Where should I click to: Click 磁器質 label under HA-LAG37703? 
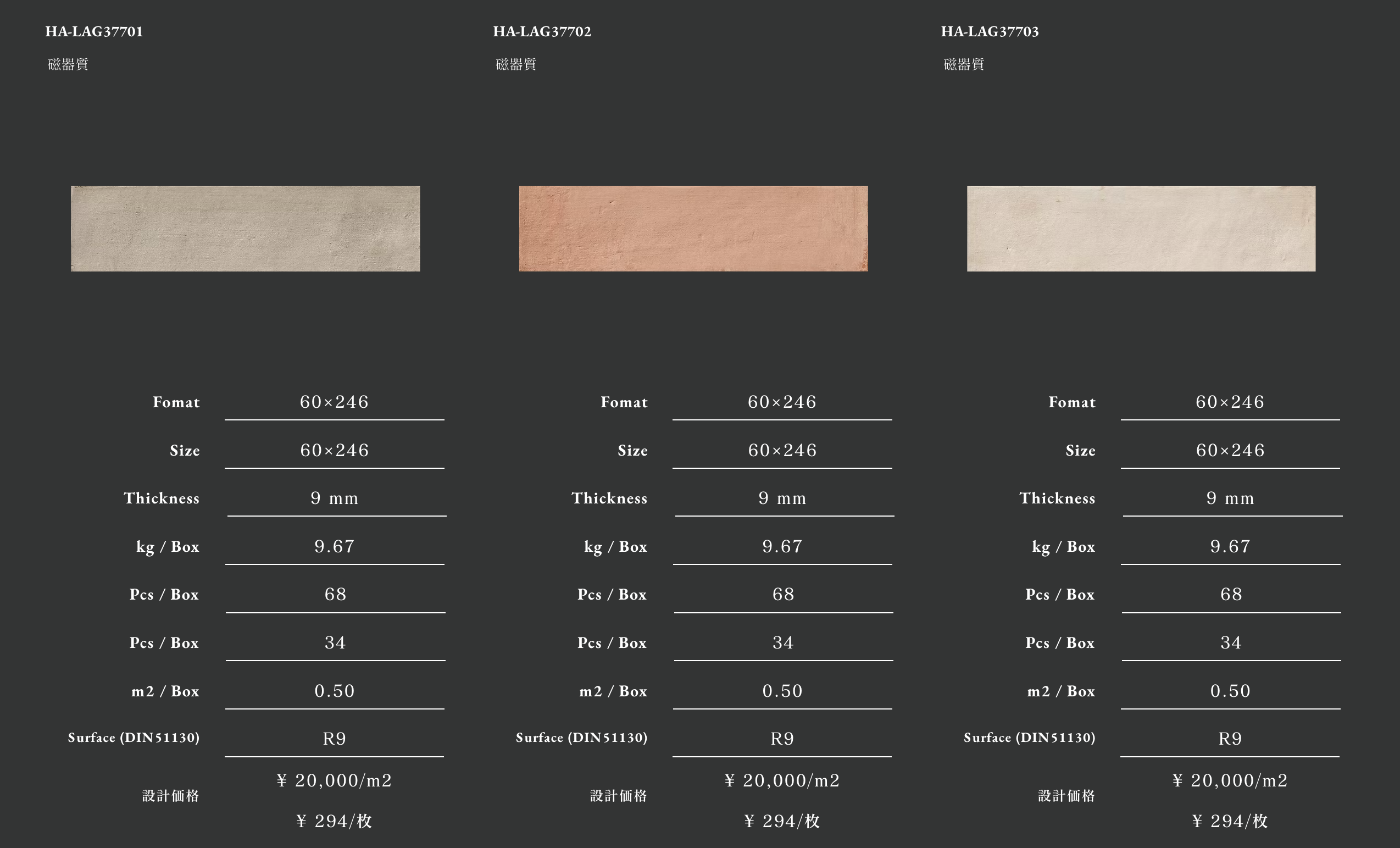[x=964, y=64]
